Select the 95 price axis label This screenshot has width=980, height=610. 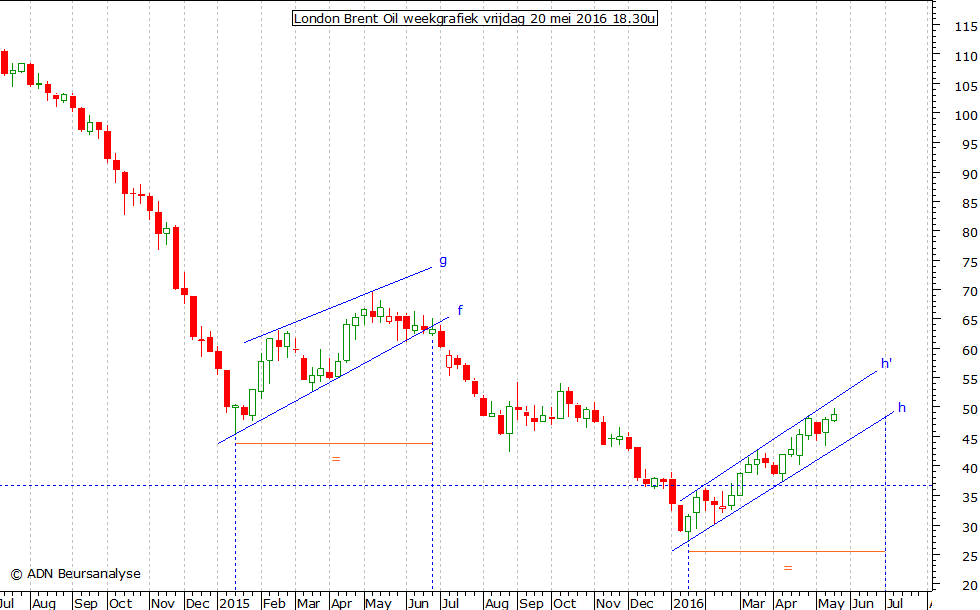(969, 145)
